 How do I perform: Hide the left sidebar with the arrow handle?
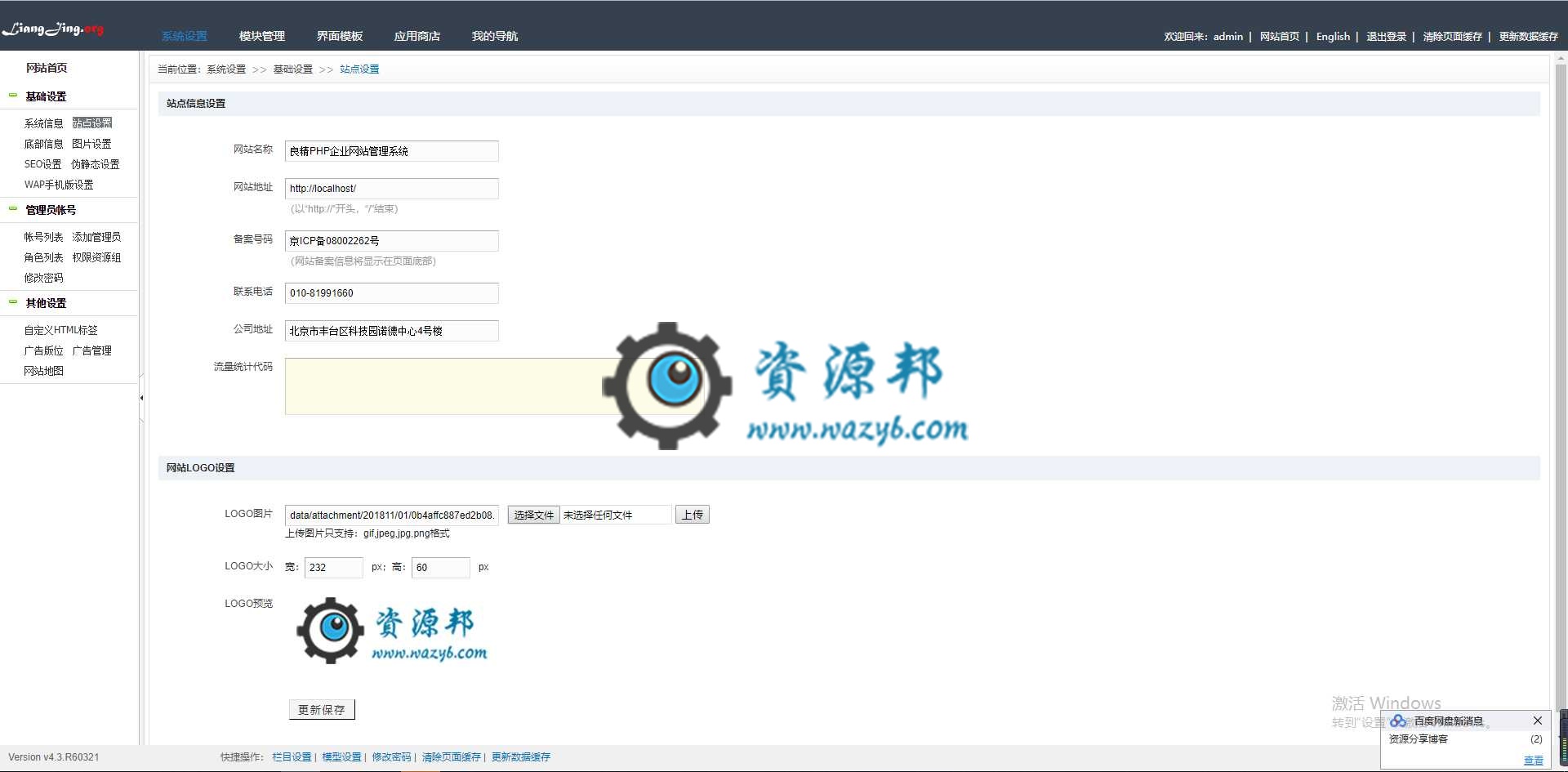click(141, 398)
